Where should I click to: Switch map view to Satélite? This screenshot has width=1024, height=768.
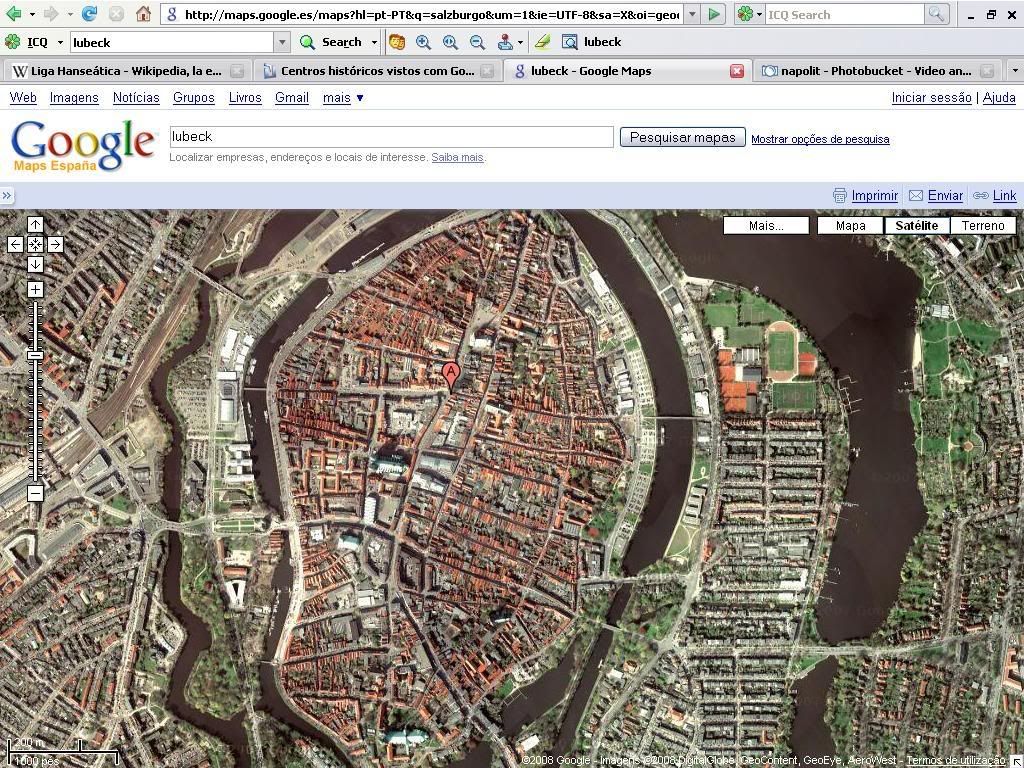(x=916, y=225)
